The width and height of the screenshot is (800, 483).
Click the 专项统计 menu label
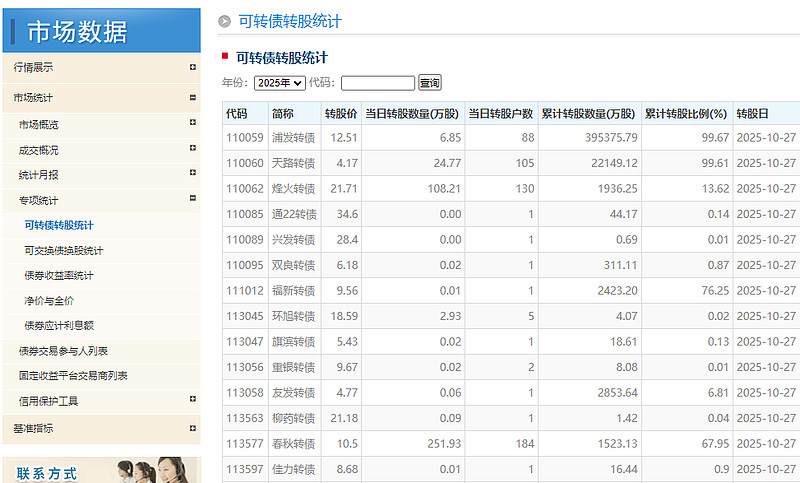(39, 200)
